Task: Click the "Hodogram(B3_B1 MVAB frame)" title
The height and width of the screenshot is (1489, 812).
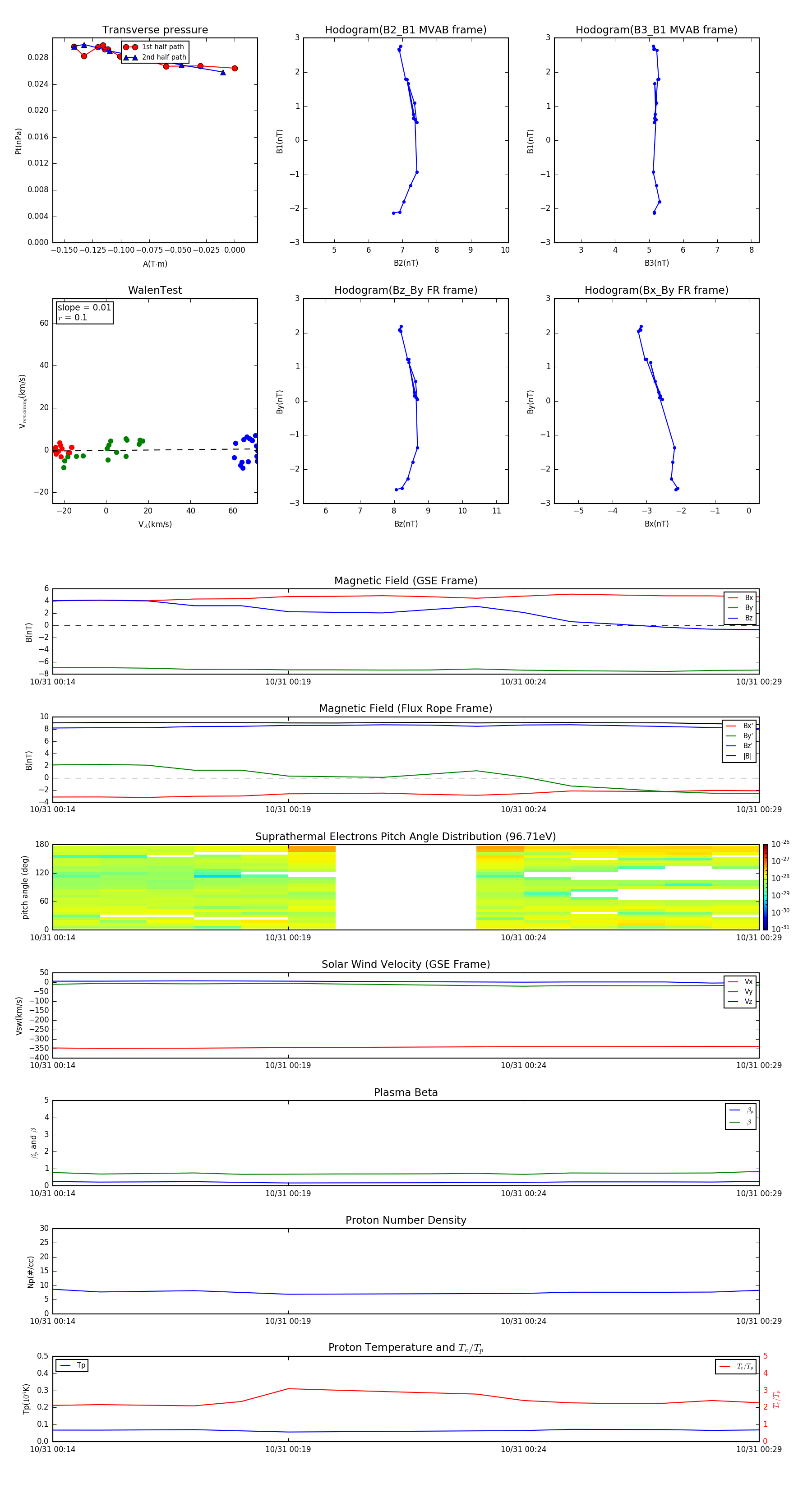Action: click(656, 30)
